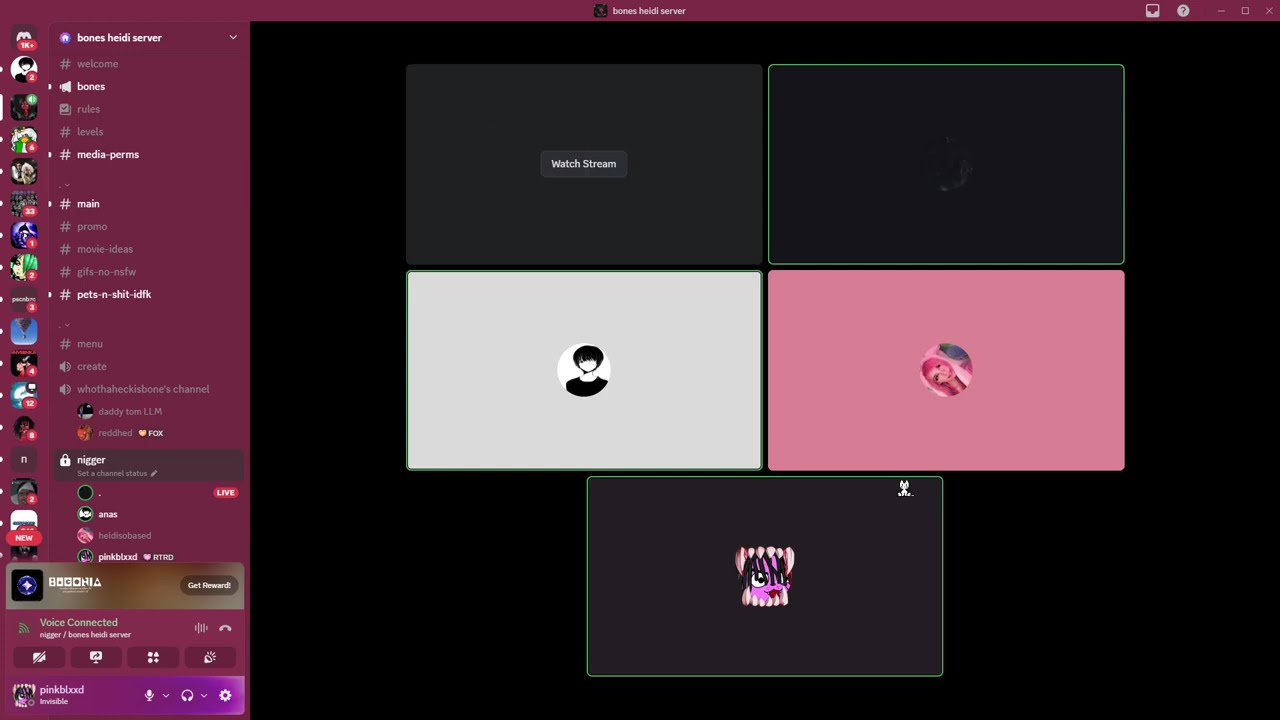Open the Inbox icon in the title bar

pos(1153,11)
